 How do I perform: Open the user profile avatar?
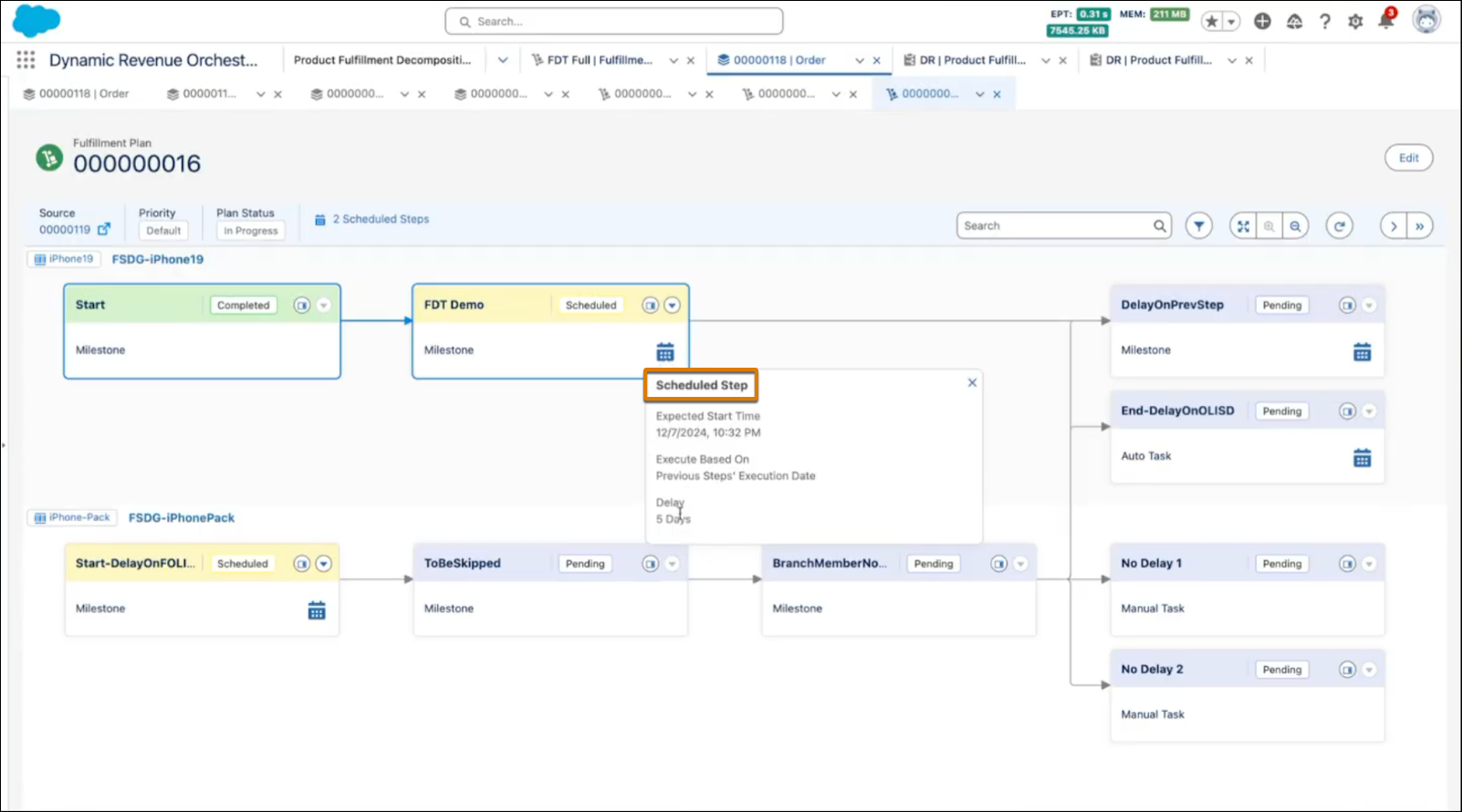(1426, 19)
